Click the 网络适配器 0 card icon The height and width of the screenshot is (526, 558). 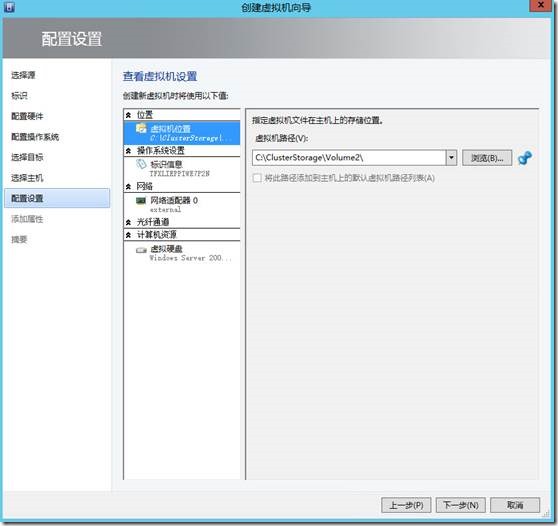(x=141, y=201)
